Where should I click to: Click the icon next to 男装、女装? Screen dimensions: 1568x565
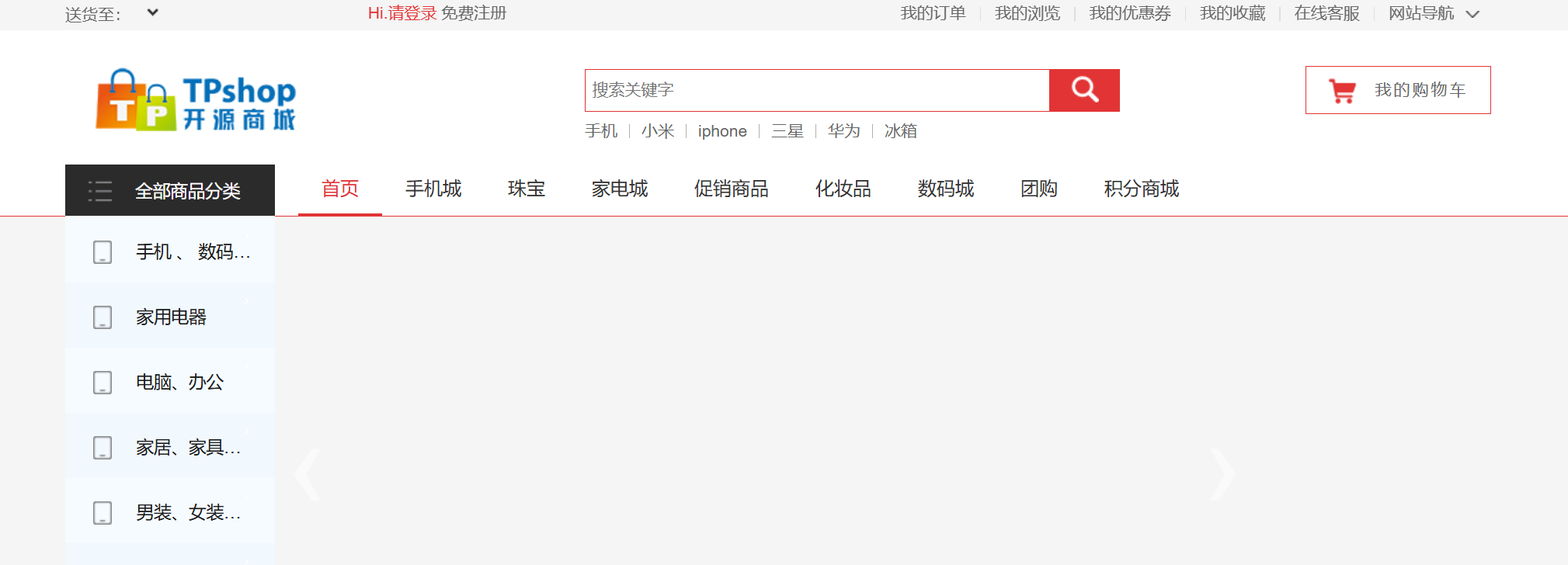coord(103,513)
